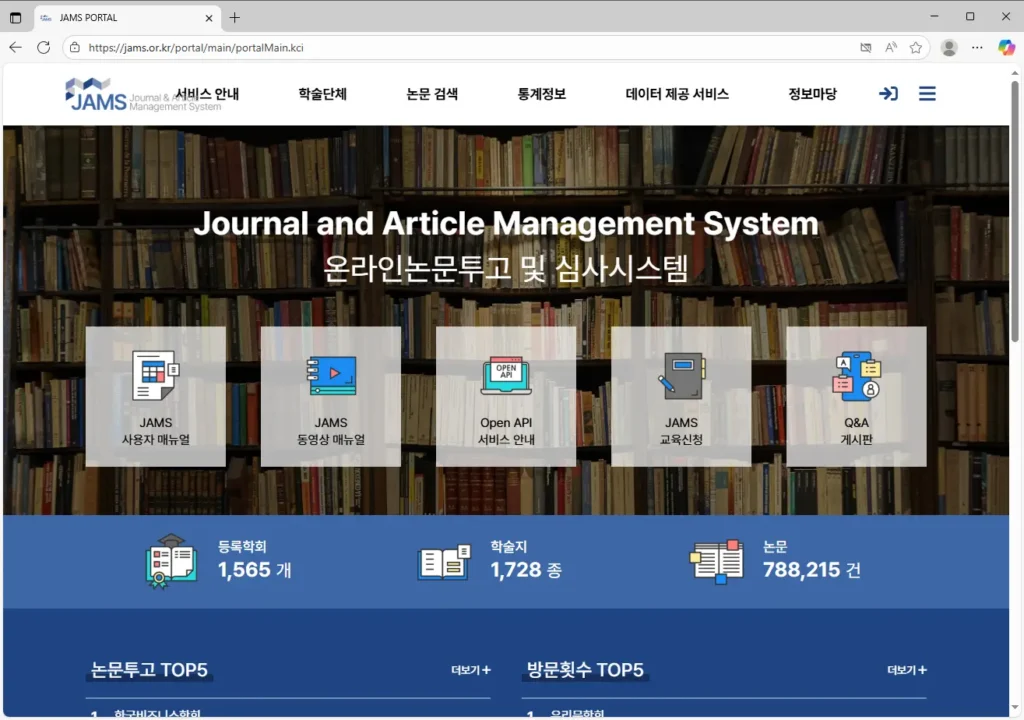1024x720 pixels.
Task: Open browser settings and more menu
Action: point(977,48)
